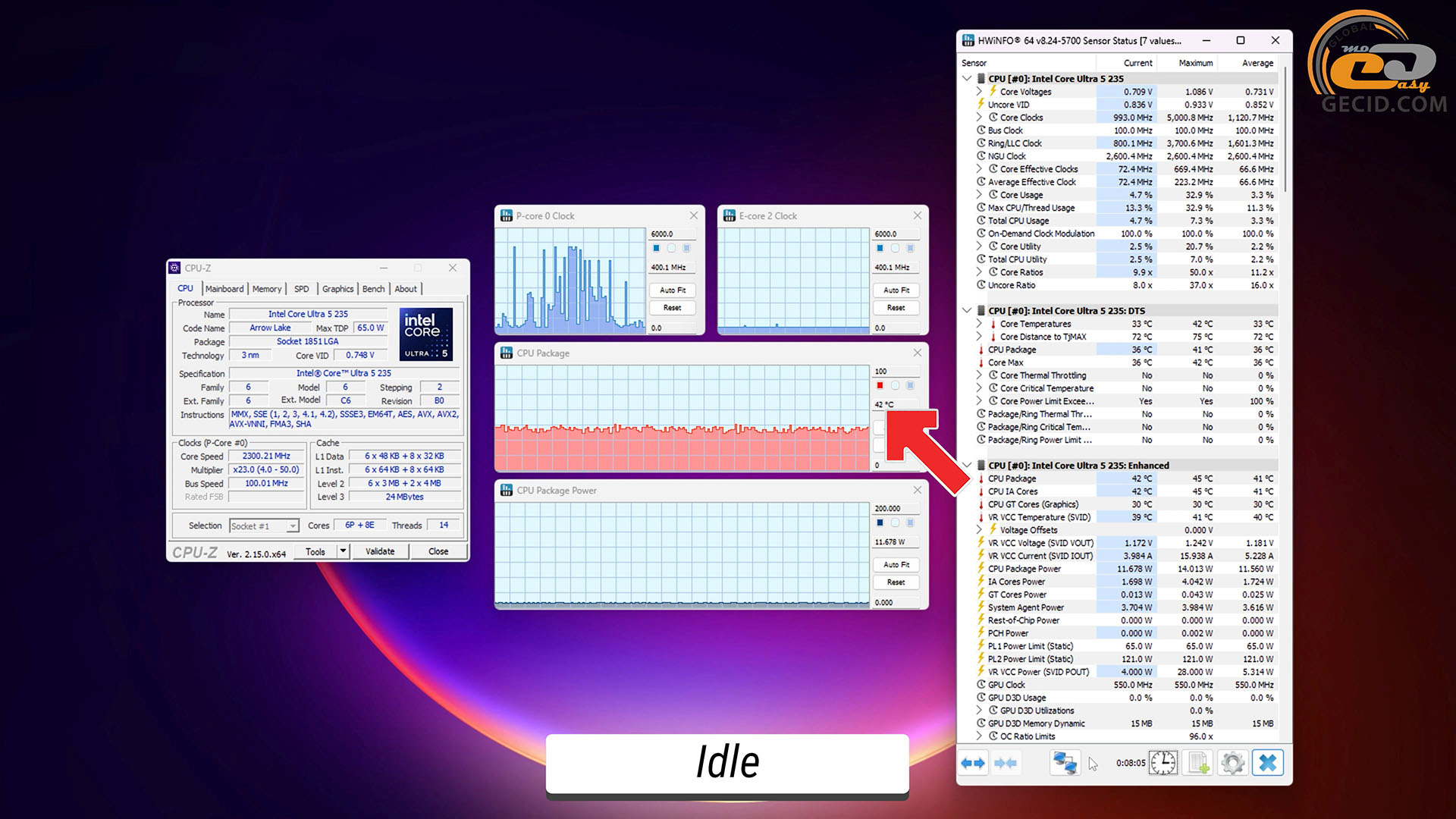Open the Tools dropdown arrow in CPU-Z
1456x819 pixels.
(x=343, y=551)
